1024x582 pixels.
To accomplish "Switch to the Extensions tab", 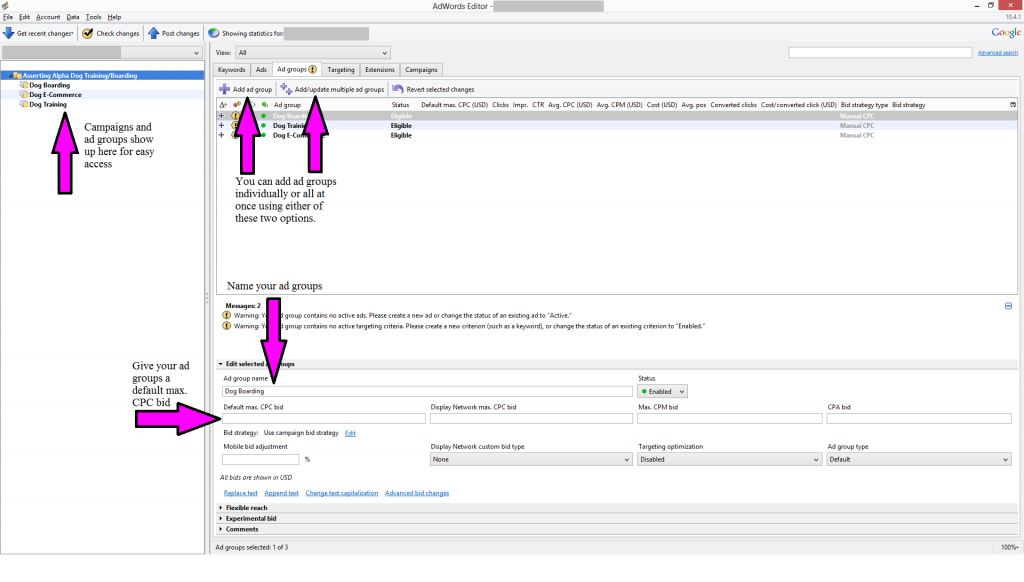I will 379,70.
